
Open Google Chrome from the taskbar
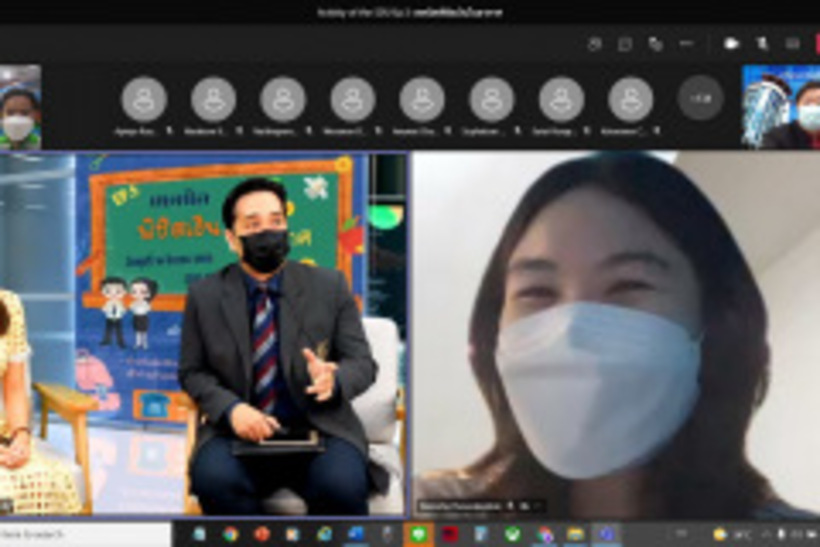tap(231, 535)
